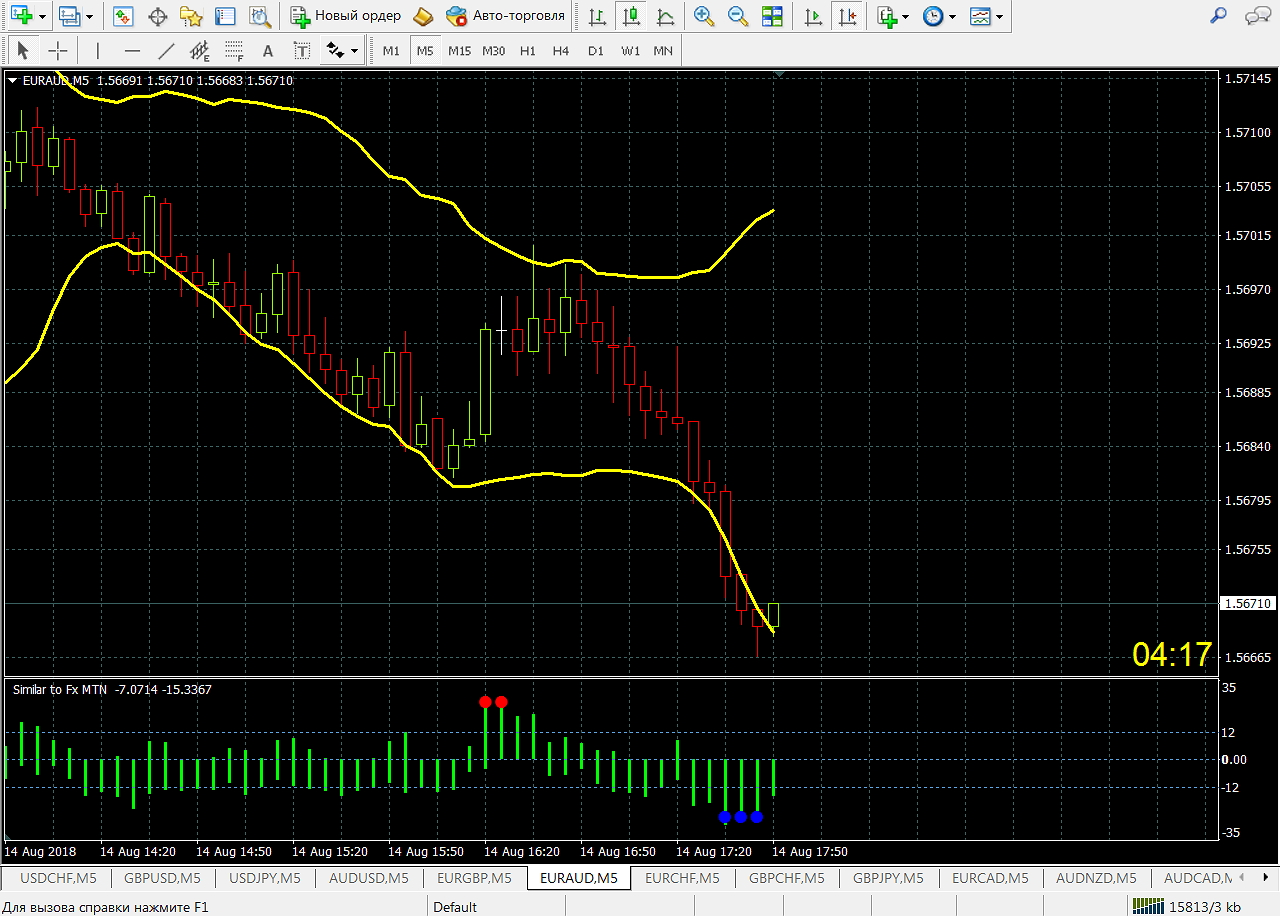Select the crosshair cursor tool
1280x916 pixels.
click(x=58, y=51)
